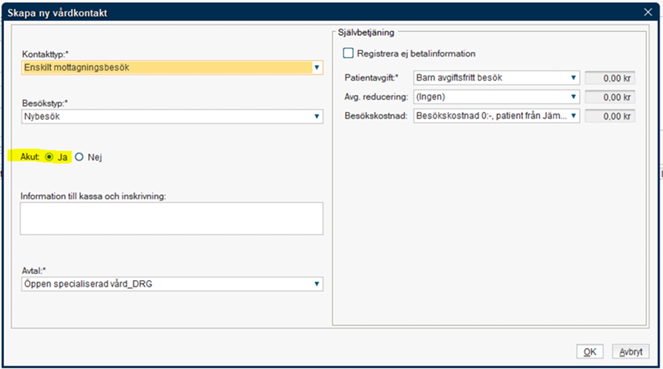Image resolution: width=663 pixels, height=369 pixels.
Task: Click the Kontakttyp label
Action: coord(45,54)
